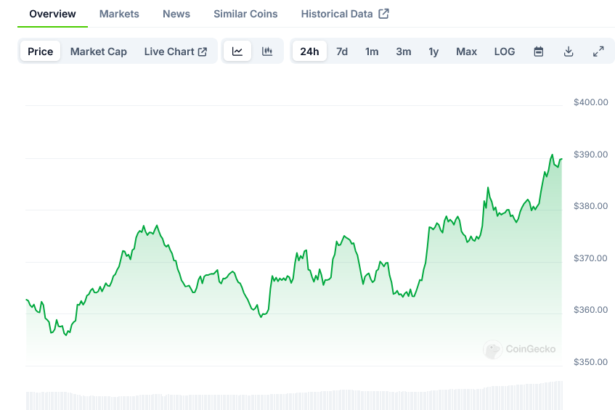Select the 24h time range
Screen dimensions: 615x410
(310, 51)
